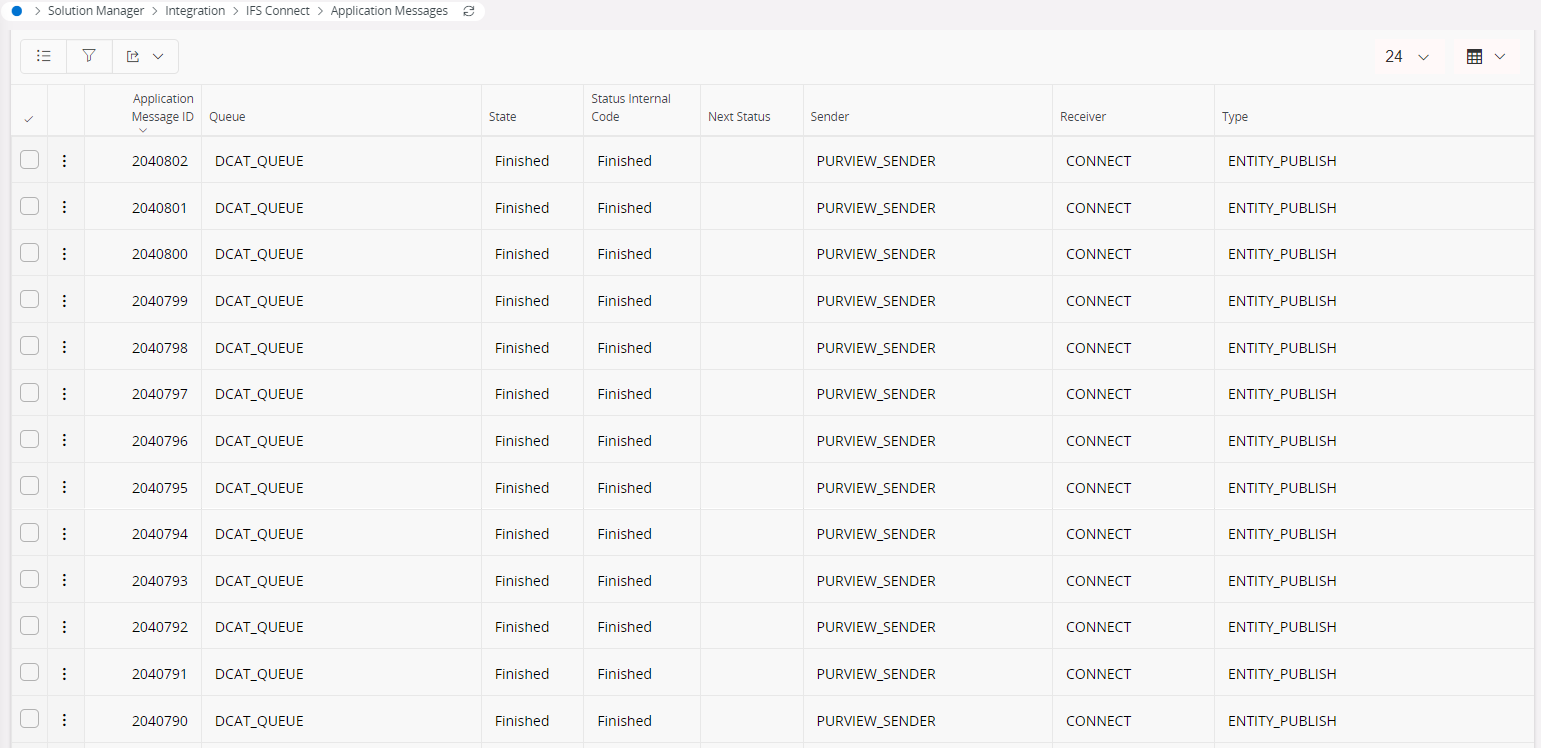Open the list view icon in toolbar

(43, 57)
